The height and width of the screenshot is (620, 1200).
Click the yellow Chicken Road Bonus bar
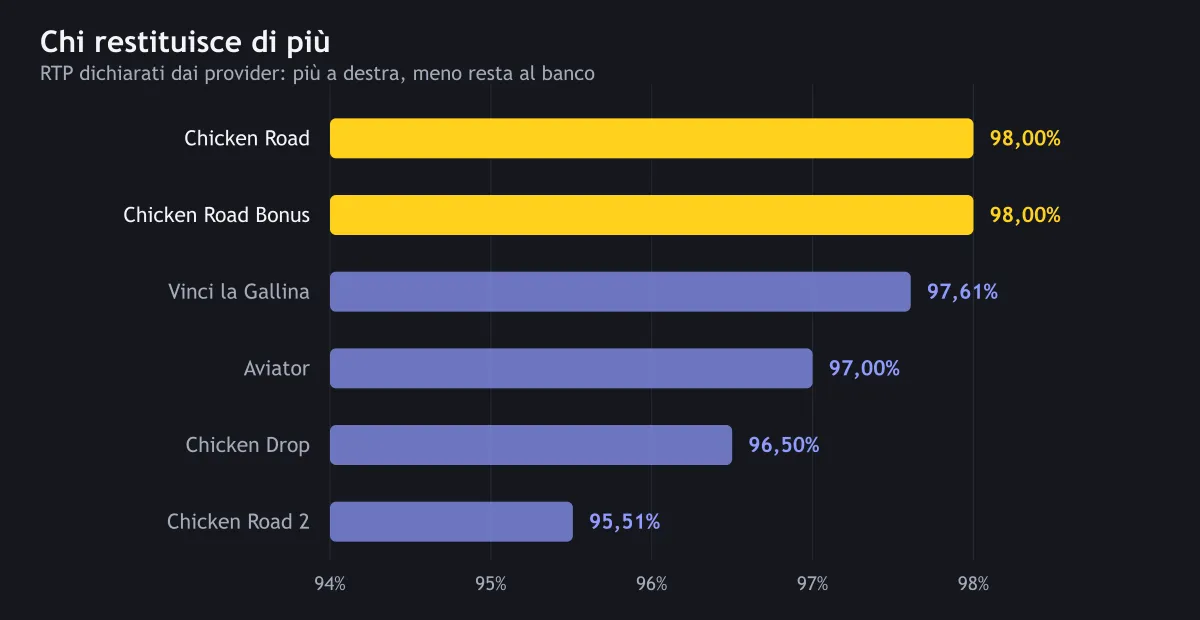651,215
